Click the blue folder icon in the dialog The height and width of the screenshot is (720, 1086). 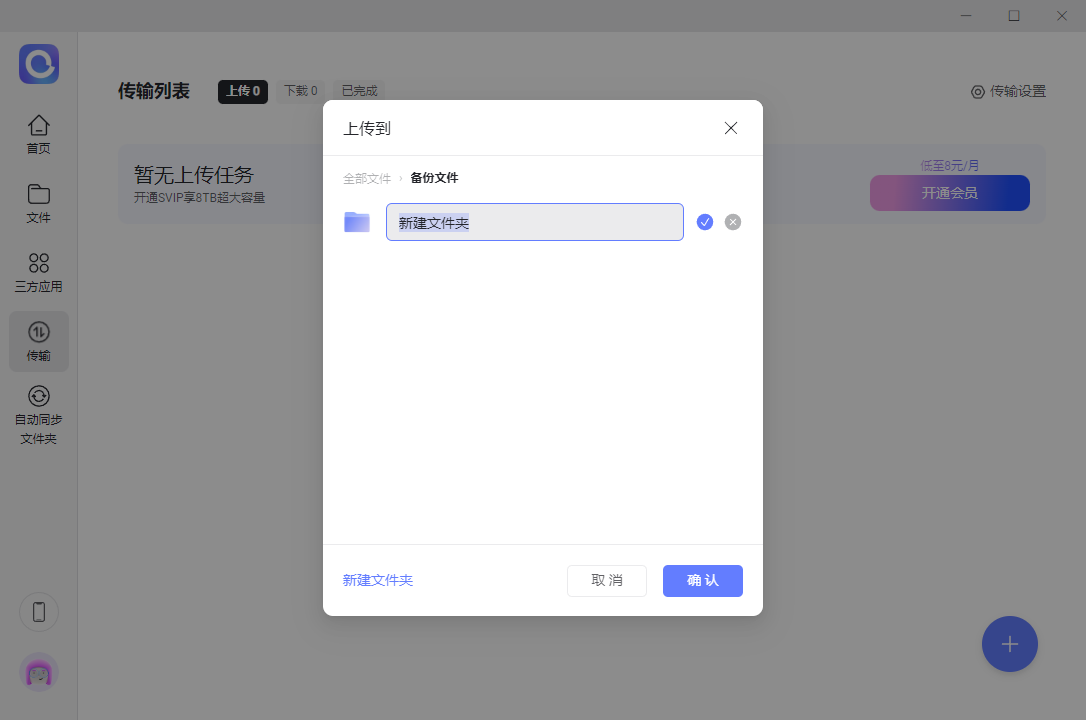pyautogui.click(x=356, y=221)
